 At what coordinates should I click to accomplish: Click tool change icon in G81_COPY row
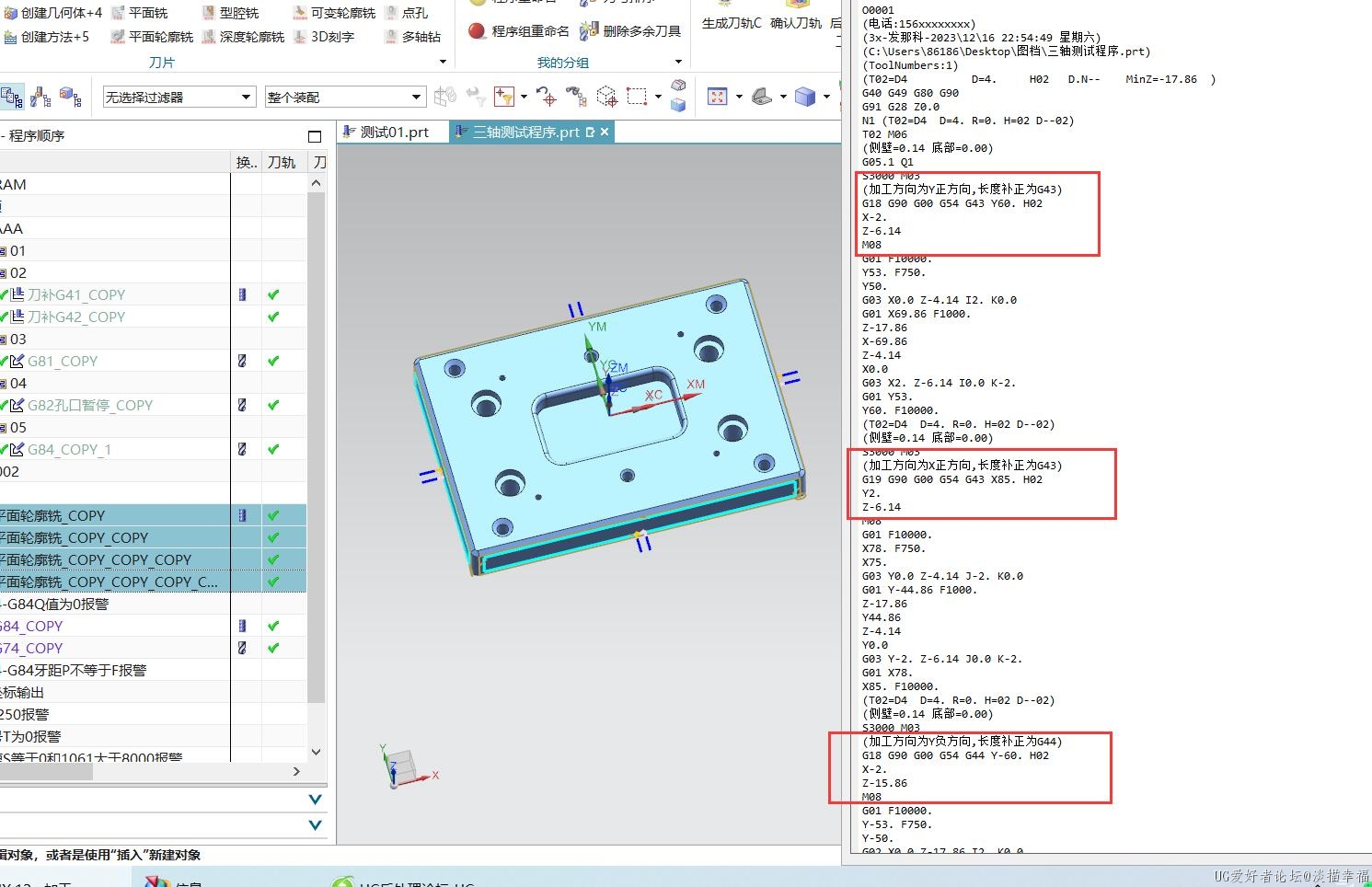[x=242, y=361]
